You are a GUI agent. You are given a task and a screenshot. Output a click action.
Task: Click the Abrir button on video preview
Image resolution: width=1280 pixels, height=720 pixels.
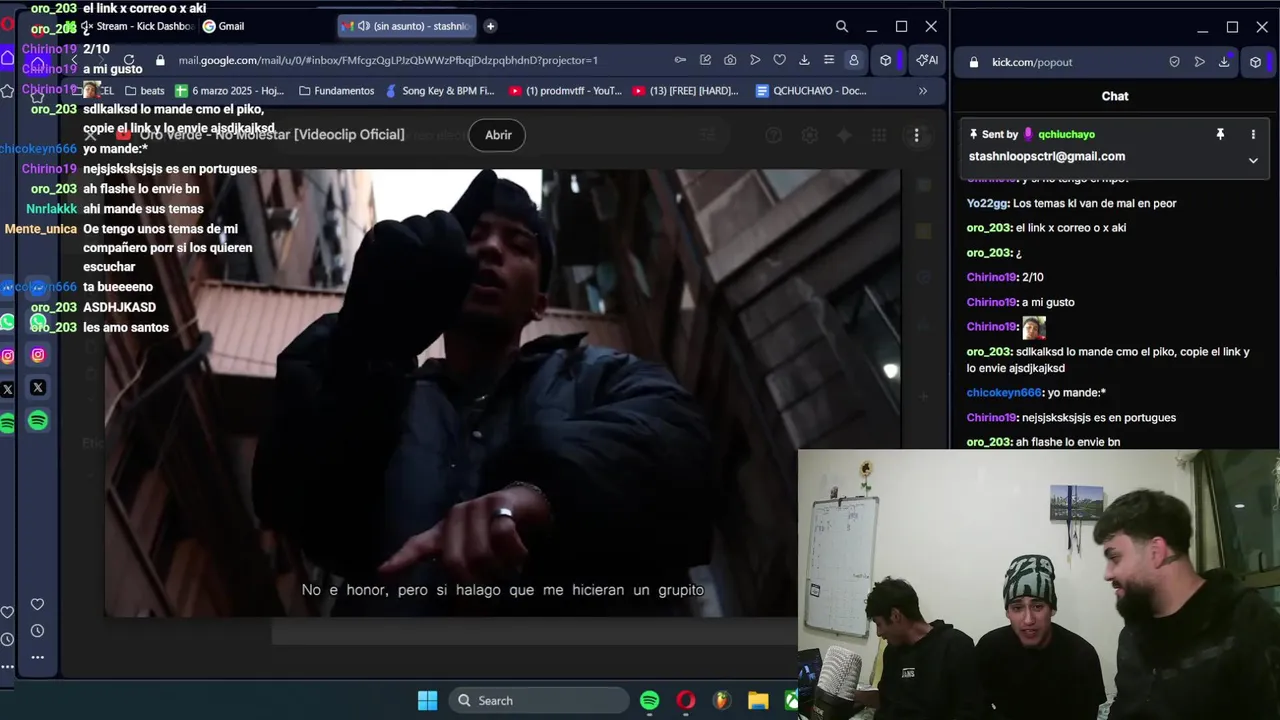click(x=498, y=135)
